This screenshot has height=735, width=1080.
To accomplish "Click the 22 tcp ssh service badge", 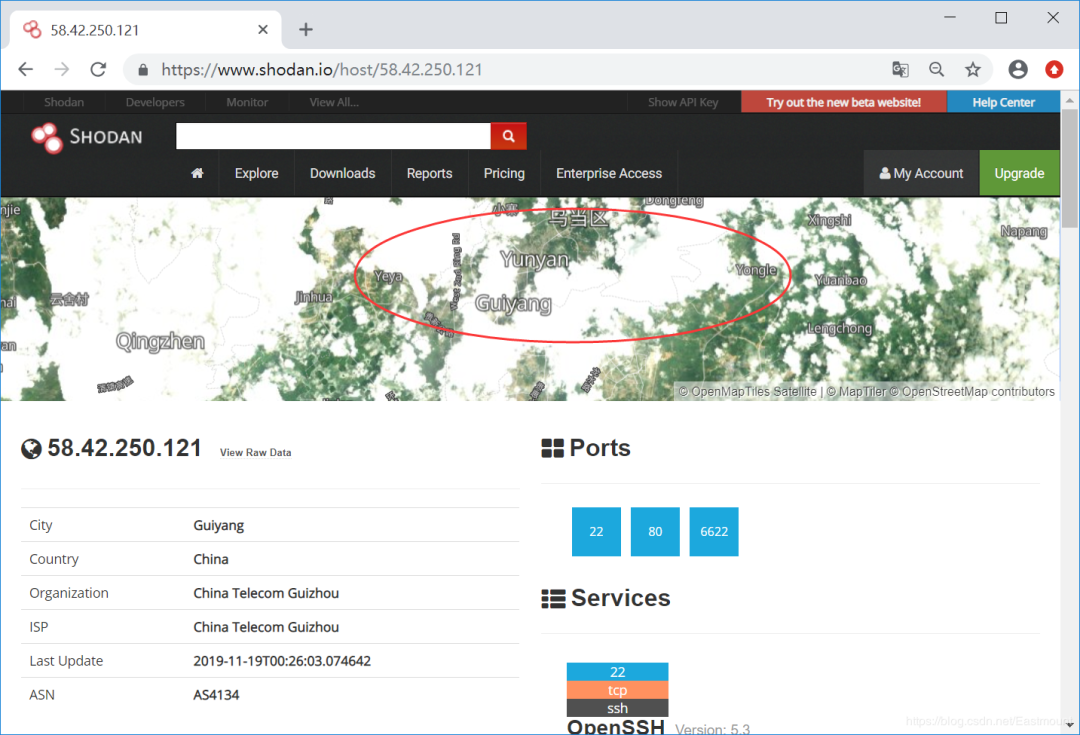I will 617,690.
